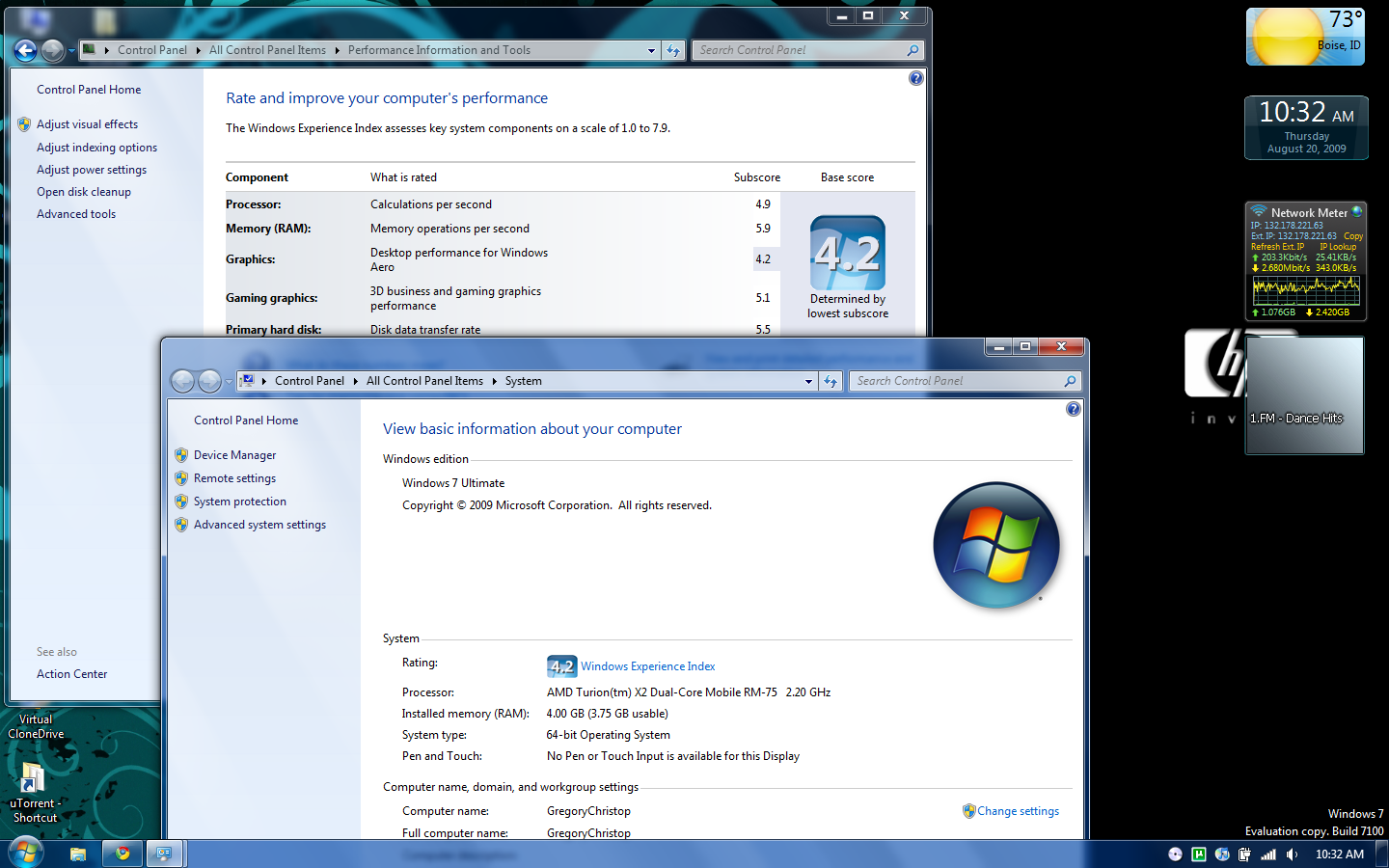
Task: Click the weather gadget showing Boise, ID
Action: pyautogui.click(x=1305, y=37)
